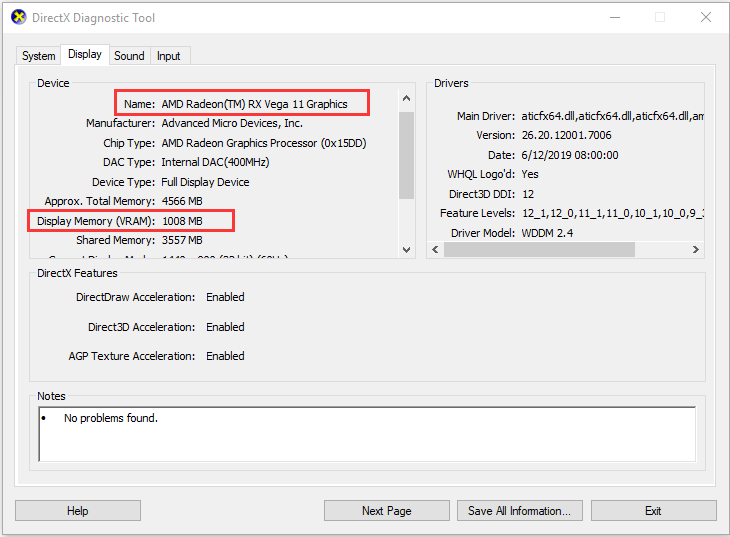The height and width of the screenshot is (537, 730).
Task: Click Drivers list scroll left arrow
Action: click(435, 250)
